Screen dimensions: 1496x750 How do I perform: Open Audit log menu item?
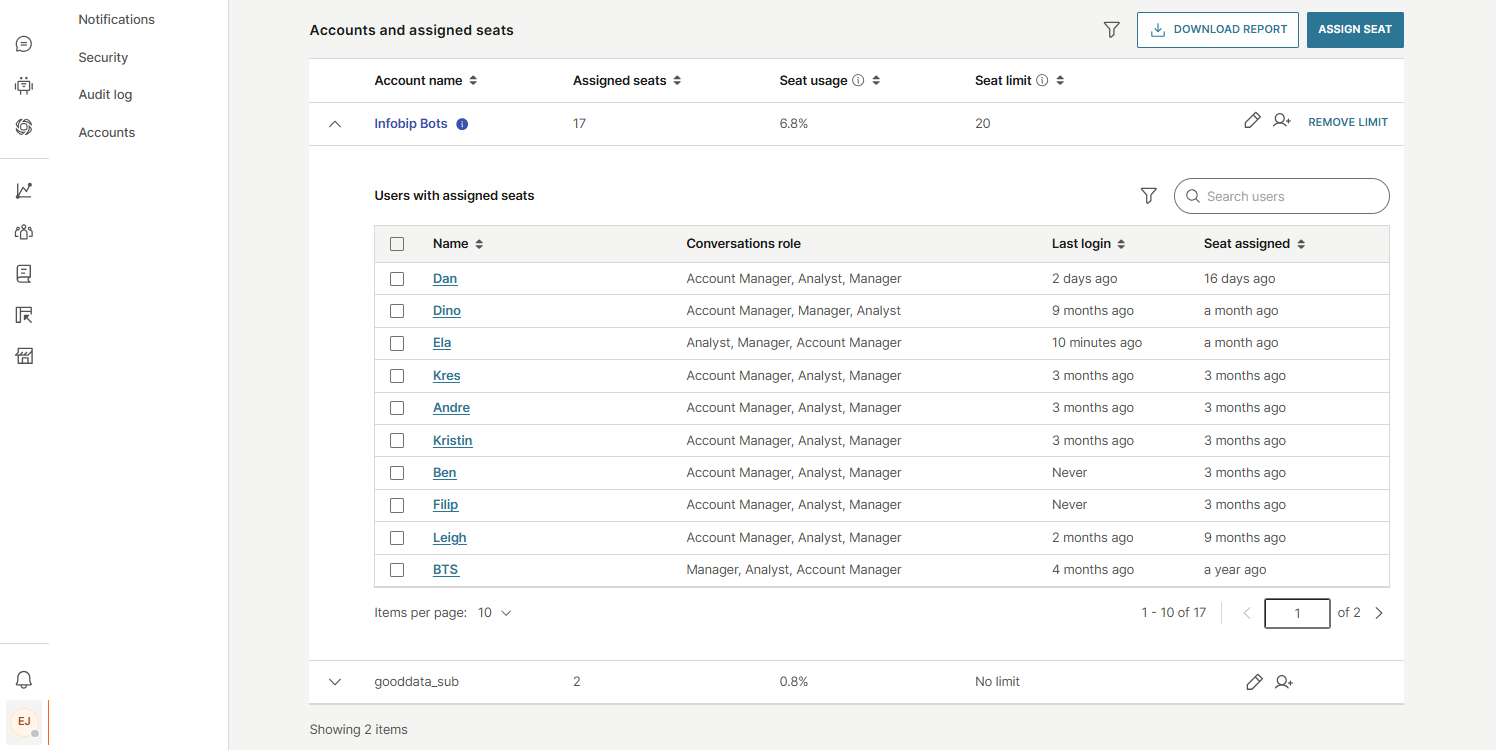(x=105, y=95)
